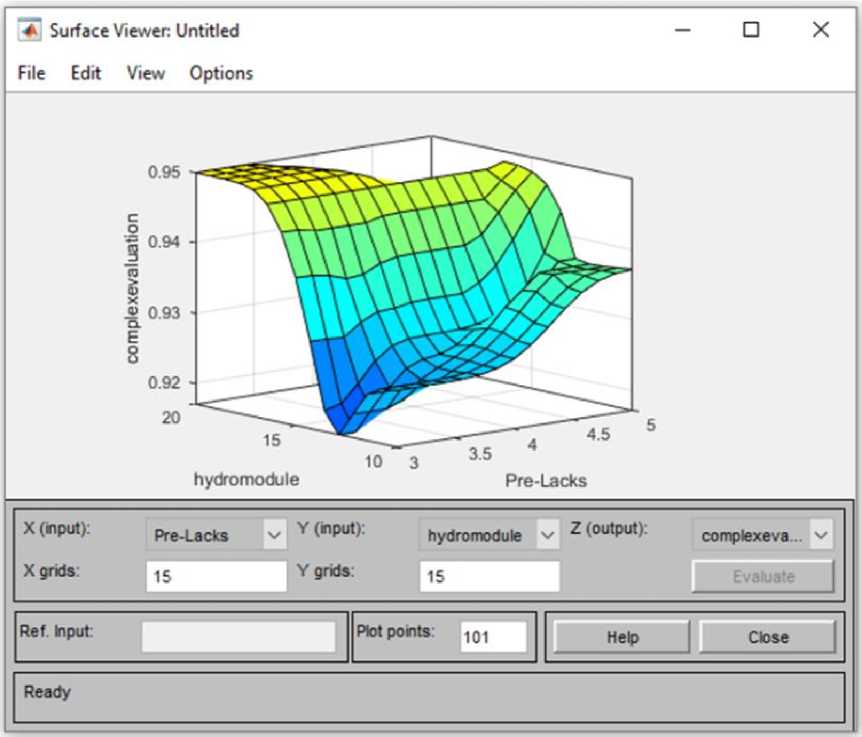This screenshot has height=737, width=862.
Task: Click the 'complexevaluation' axis label
Action: [x=132, y=289]
